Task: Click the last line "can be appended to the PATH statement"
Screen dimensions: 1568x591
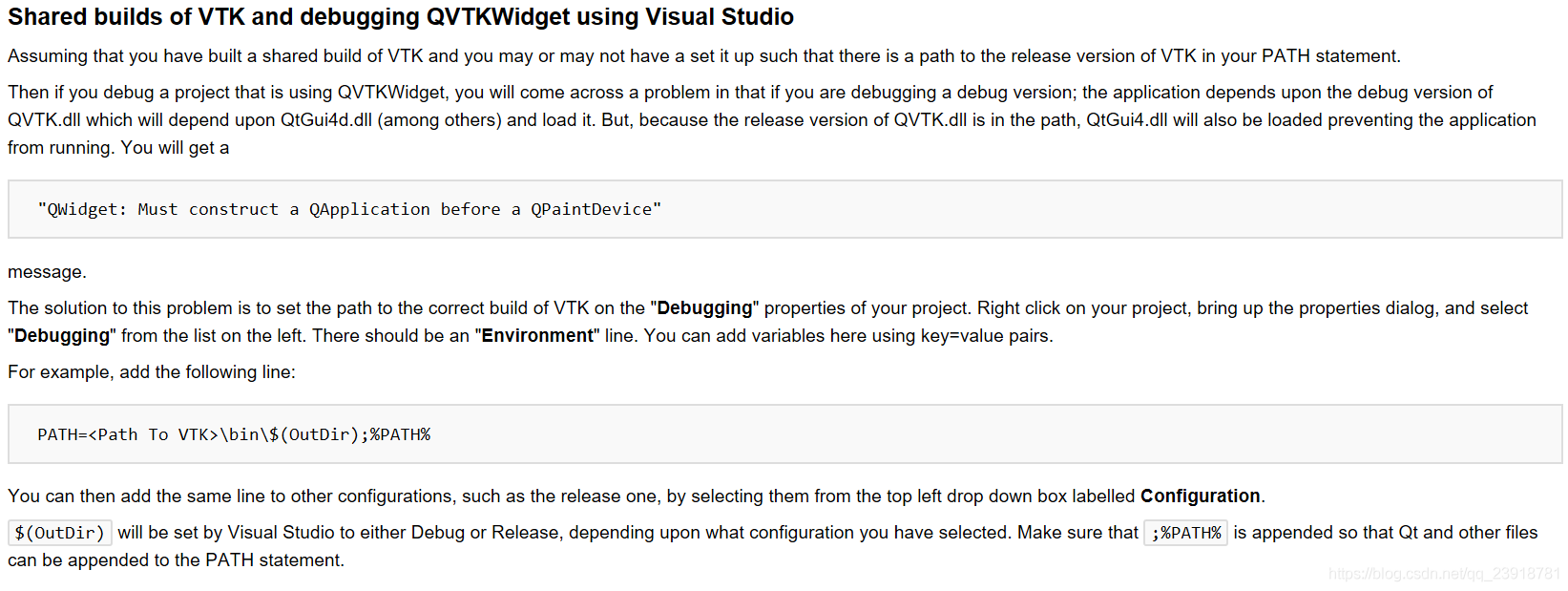Action: tap(176, 560)
